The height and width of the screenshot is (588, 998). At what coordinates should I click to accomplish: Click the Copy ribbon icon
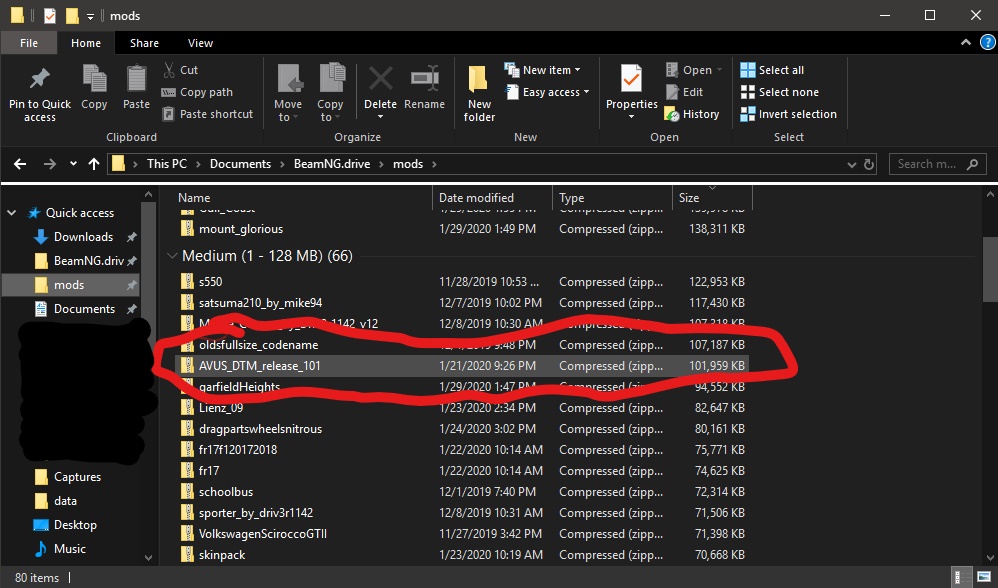pyautogui.click(x=94, y=87)
